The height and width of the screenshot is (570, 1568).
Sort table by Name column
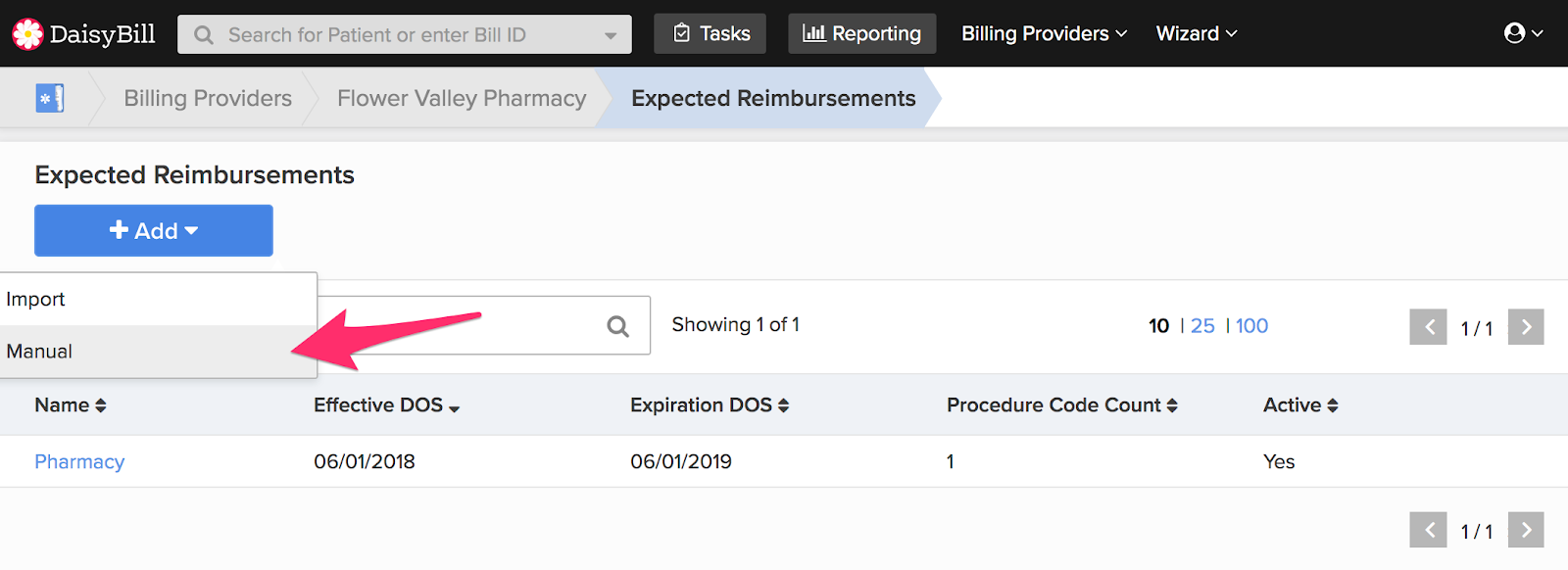pos(71,405)
